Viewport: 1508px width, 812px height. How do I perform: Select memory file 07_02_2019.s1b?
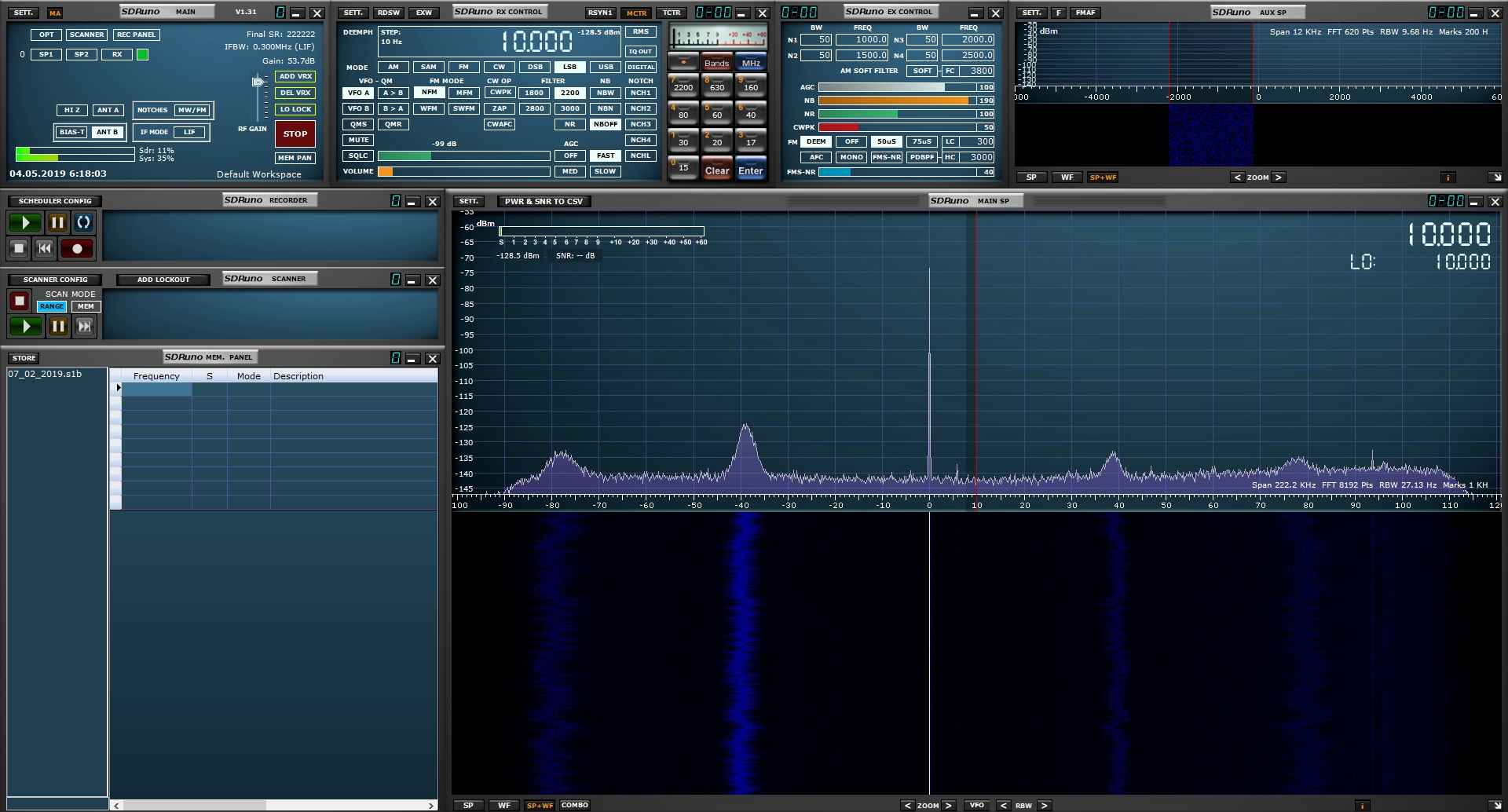(x=45, y=374)
